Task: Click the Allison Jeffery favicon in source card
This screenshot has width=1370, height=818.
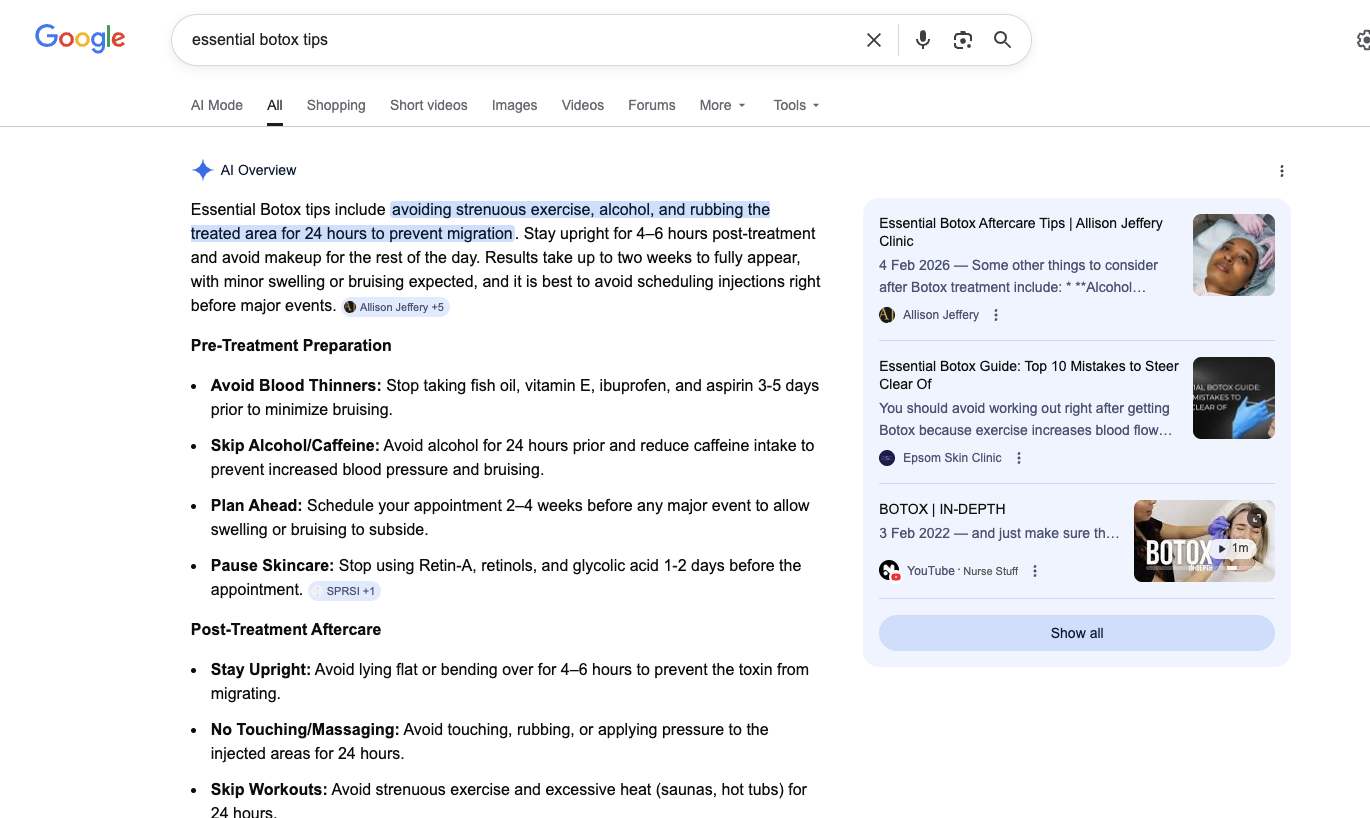Action: pyautogui.click(x=887, y=315)
